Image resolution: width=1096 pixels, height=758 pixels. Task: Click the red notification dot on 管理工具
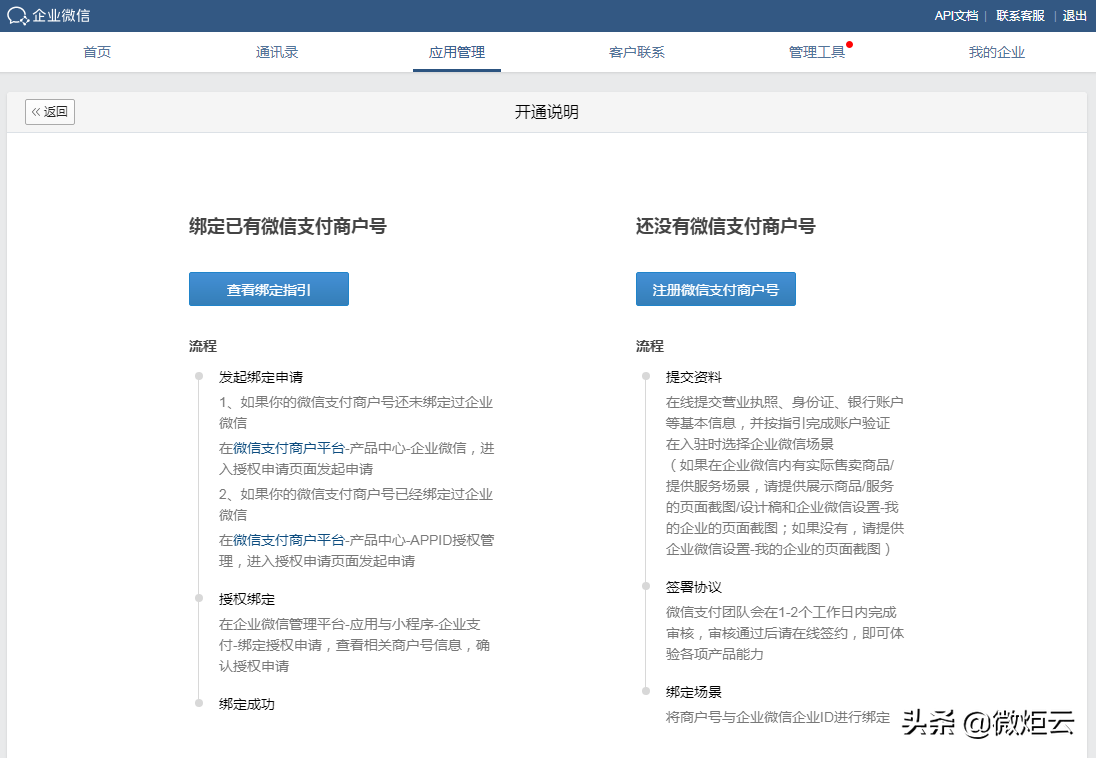pyautogui.click(x=849, y=43)
